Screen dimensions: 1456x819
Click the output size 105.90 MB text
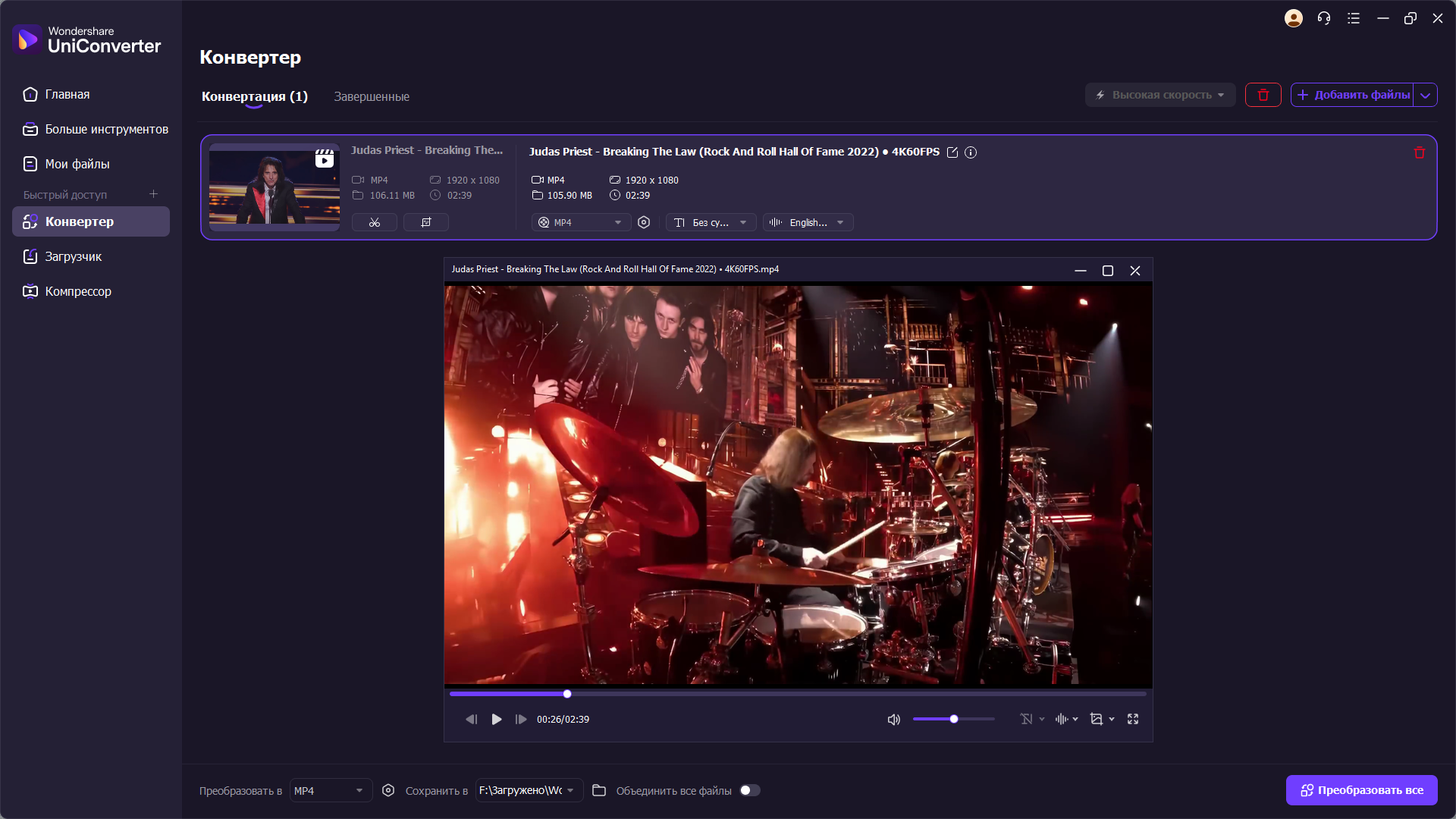[x=570, y=196]
